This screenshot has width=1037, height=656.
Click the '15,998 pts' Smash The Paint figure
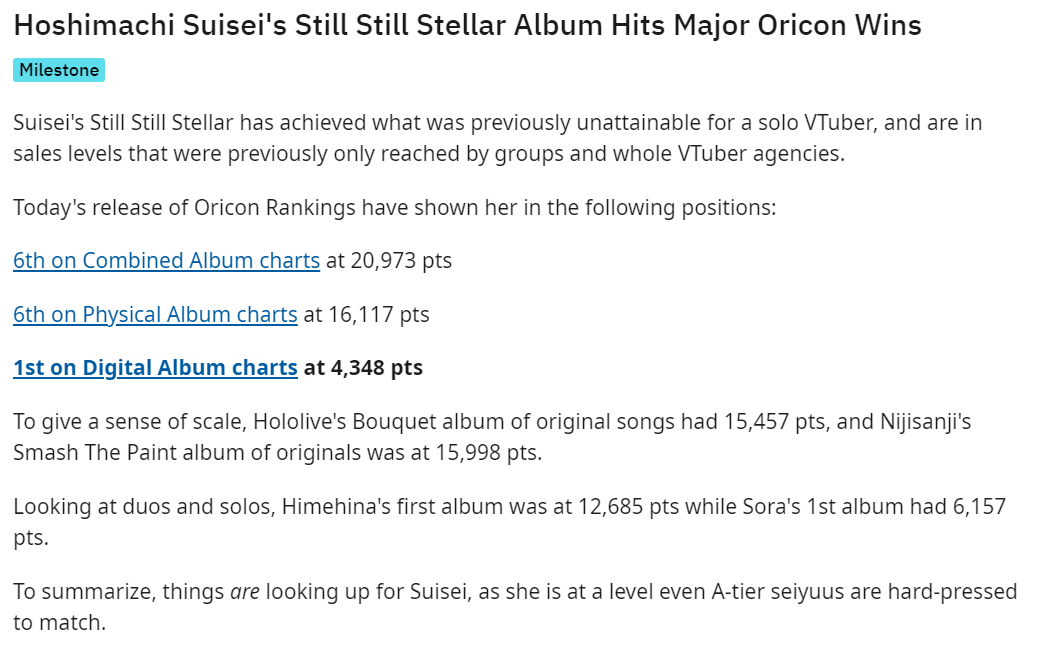[486, 453]
